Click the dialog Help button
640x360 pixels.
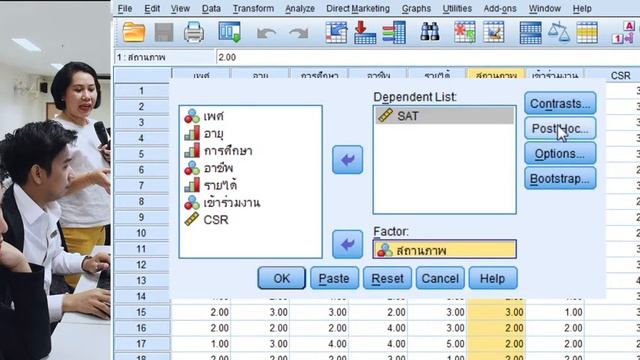(x=493, y=278)
